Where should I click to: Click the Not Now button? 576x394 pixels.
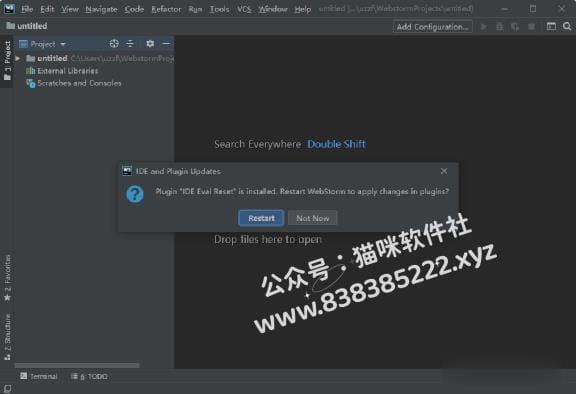313,218
